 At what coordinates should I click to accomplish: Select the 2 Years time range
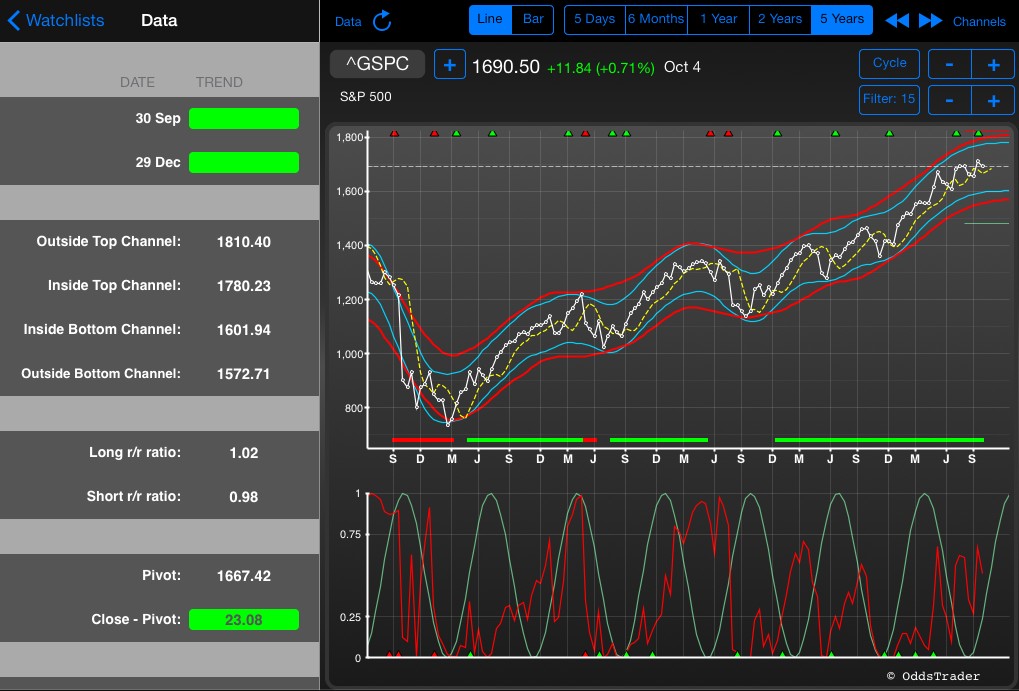780,19
